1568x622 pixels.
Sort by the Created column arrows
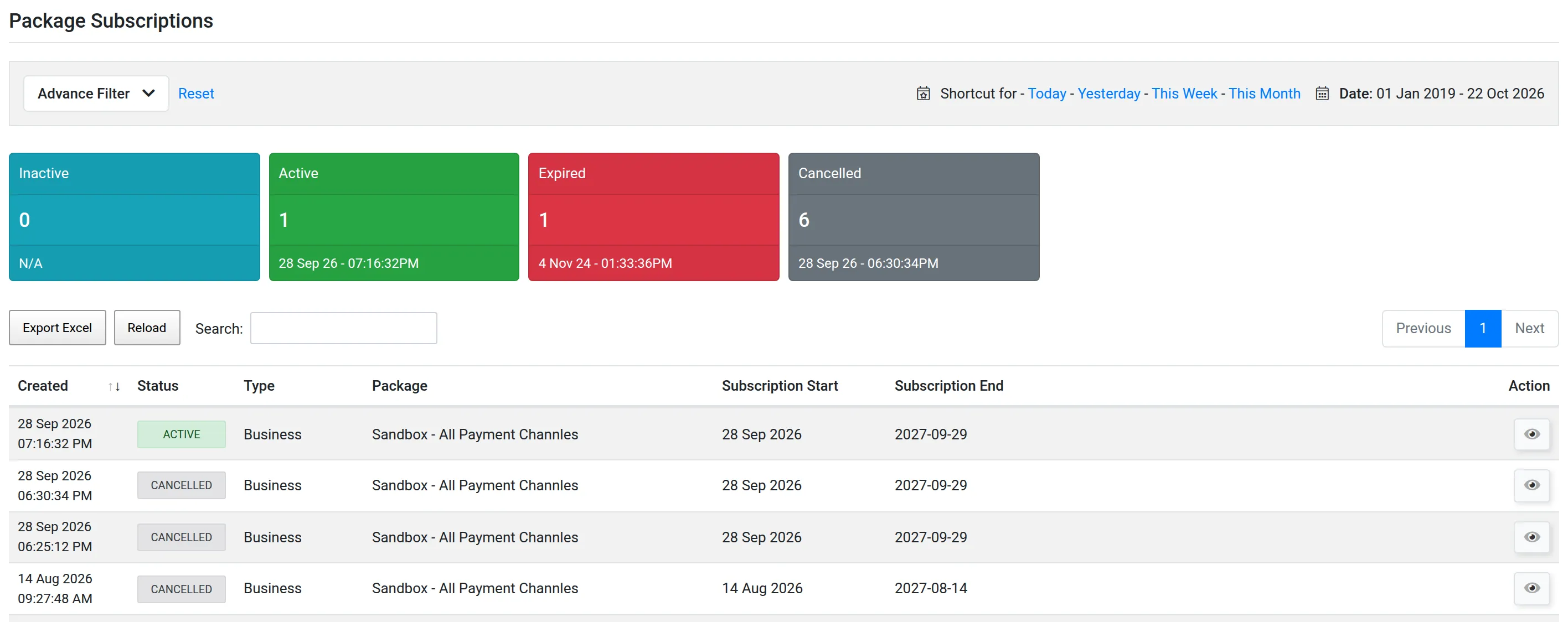click(x=114, y=386)
